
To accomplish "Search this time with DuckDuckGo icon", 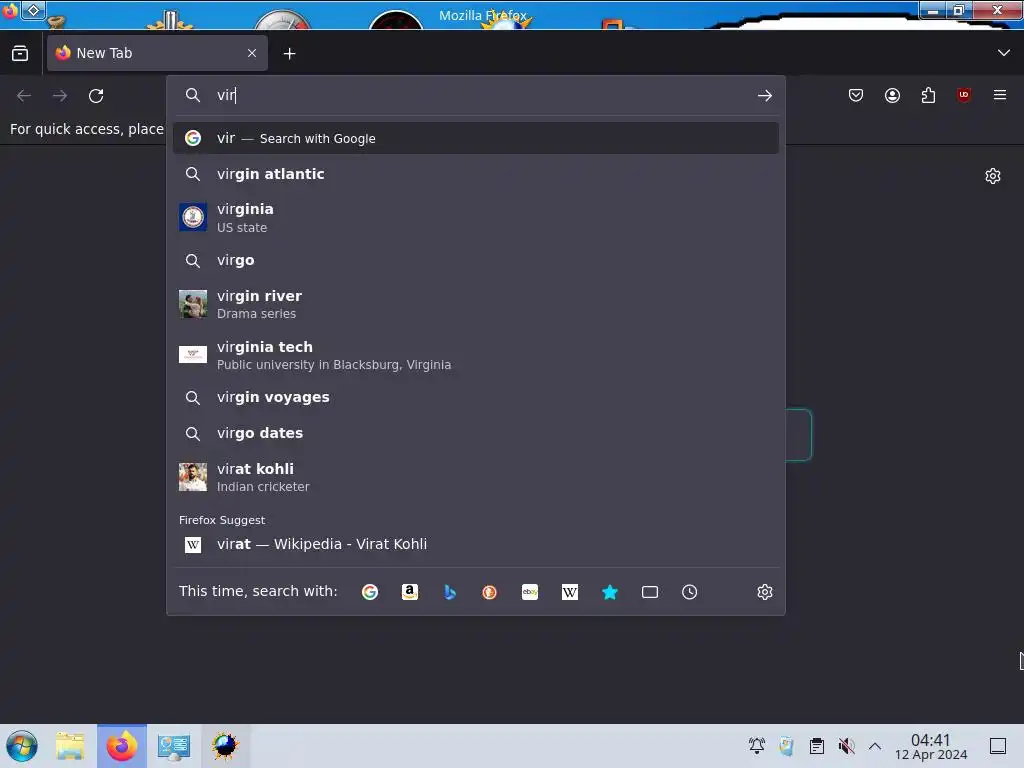I will point(489,592).
